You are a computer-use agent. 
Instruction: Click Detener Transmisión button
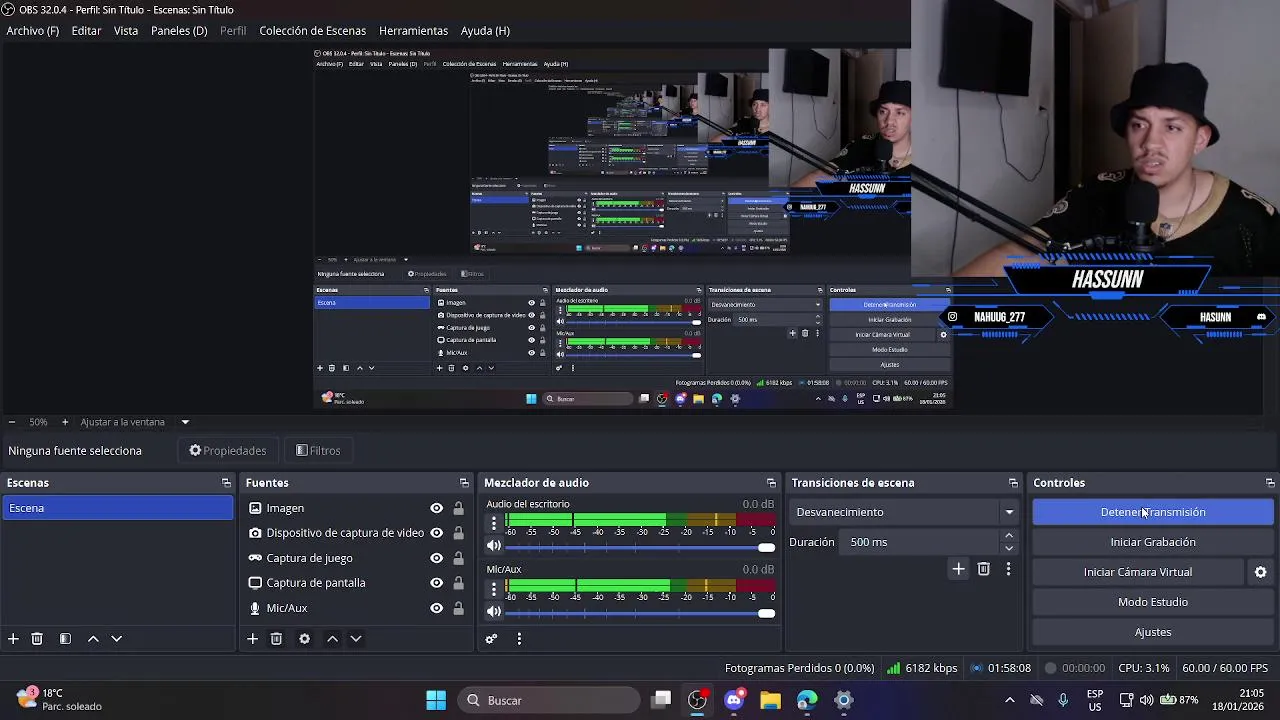[1153, 512]
